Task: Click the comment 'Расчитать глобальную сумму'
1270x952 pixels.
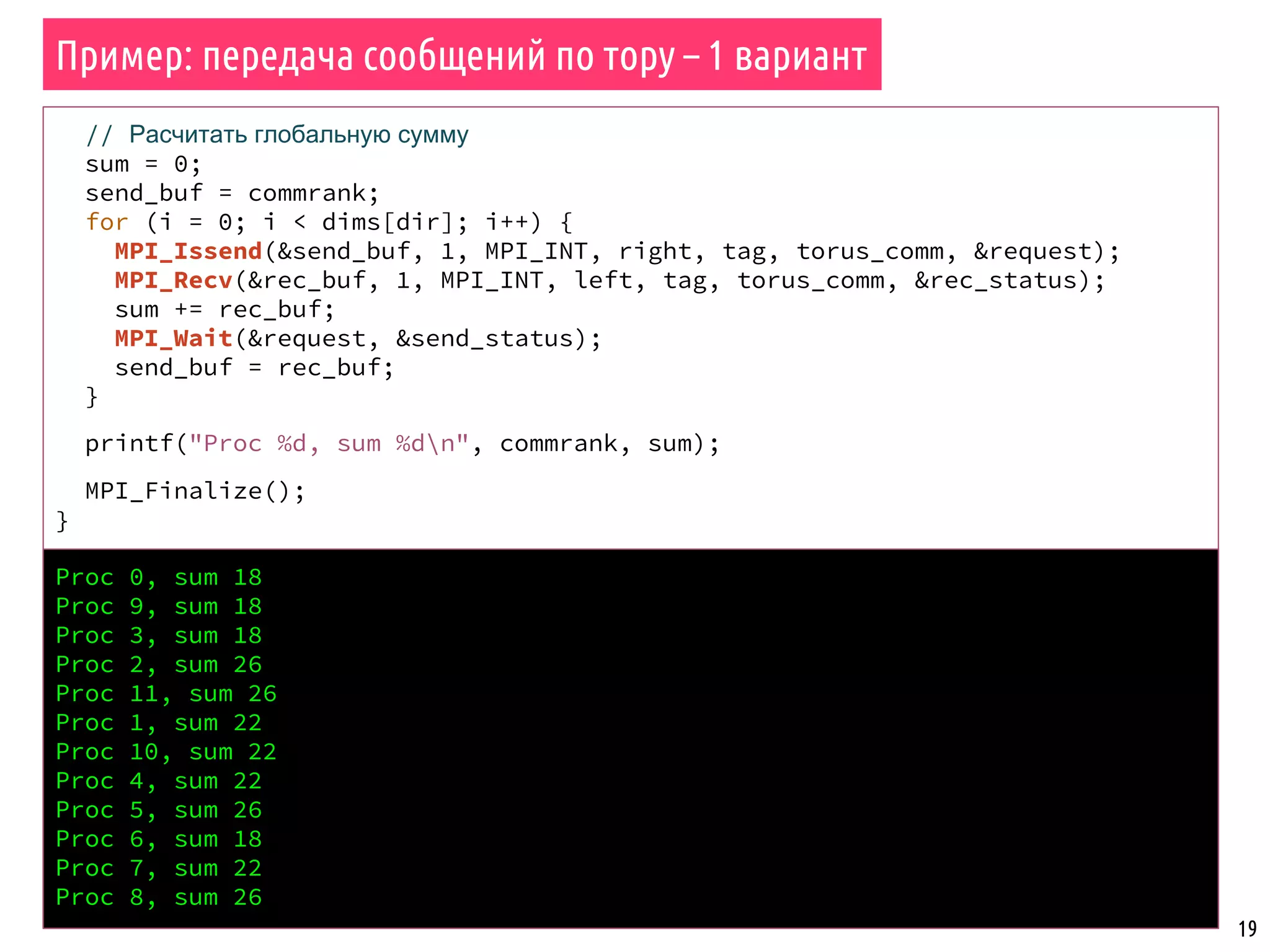Action: click(x=298, y=134)
